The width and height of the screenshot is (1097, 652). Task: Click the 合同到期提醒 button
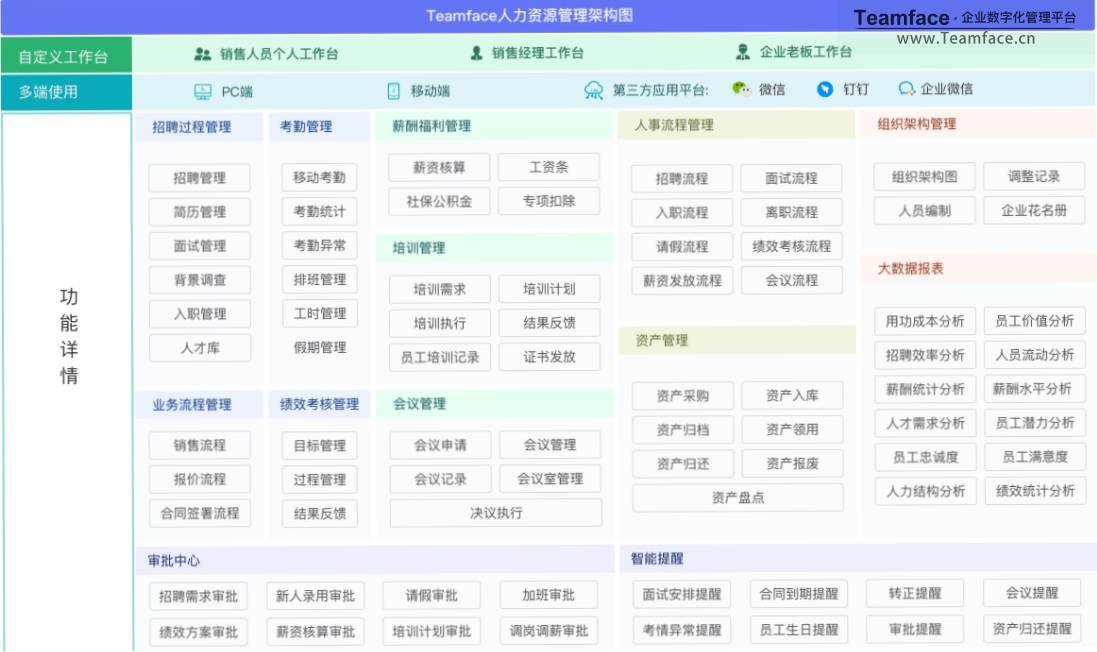pos(798,594)
